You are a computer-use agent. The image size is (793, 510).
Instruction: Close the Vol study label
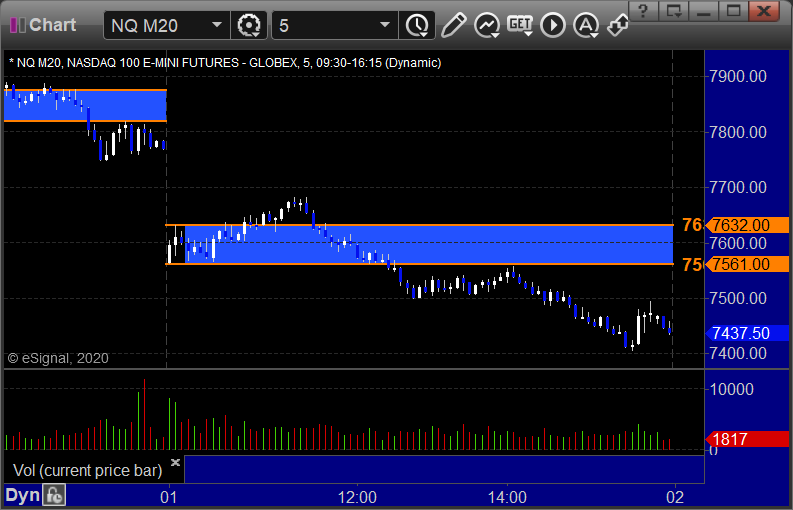point(175,462)
